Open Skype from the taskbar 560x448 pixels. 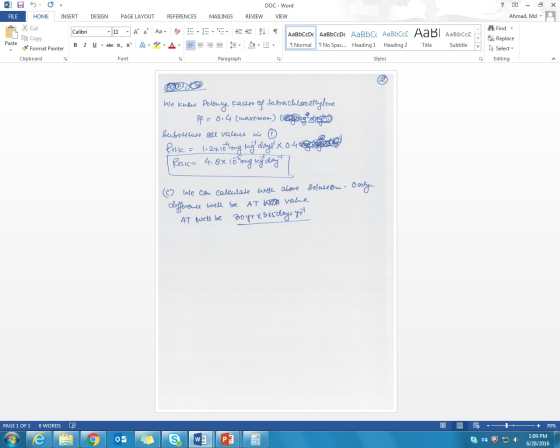(x=175, y=439)
